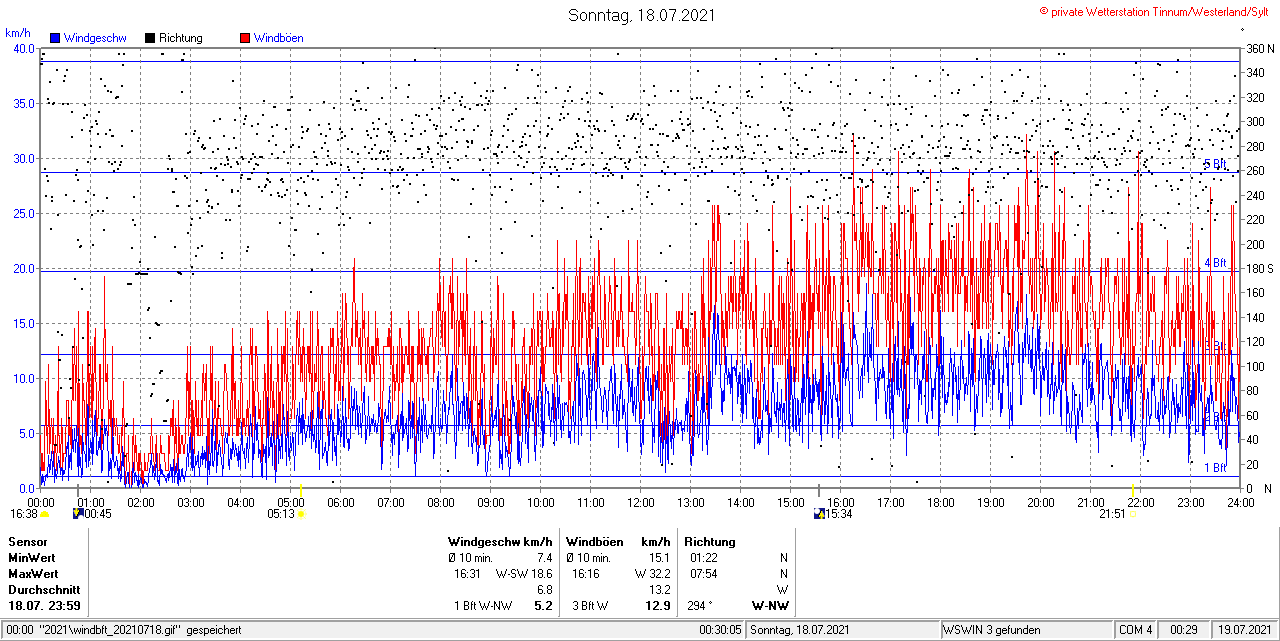This screenshot has width=1280, height=641.
Task: Click the max gust value 32.2
Action: click(x=659, y=574)
